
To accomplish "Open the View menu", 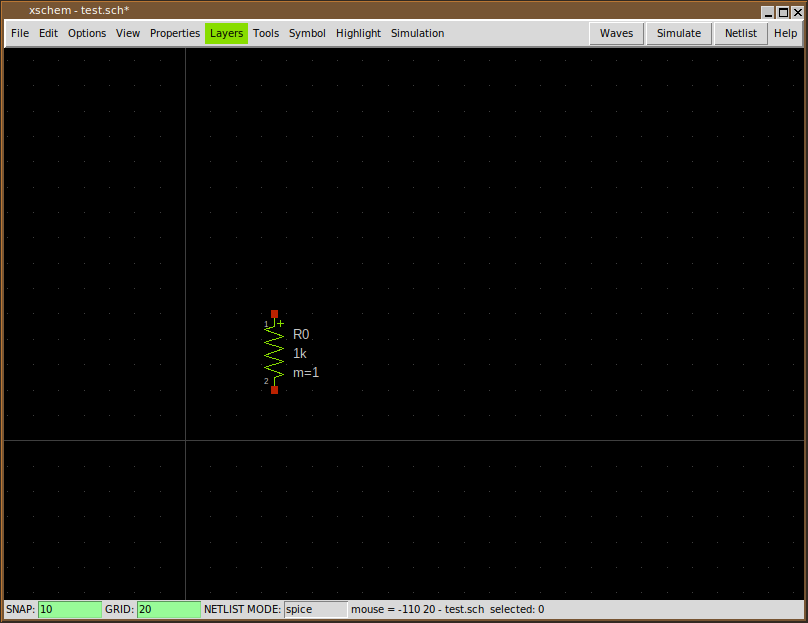I will click(128, 33).
